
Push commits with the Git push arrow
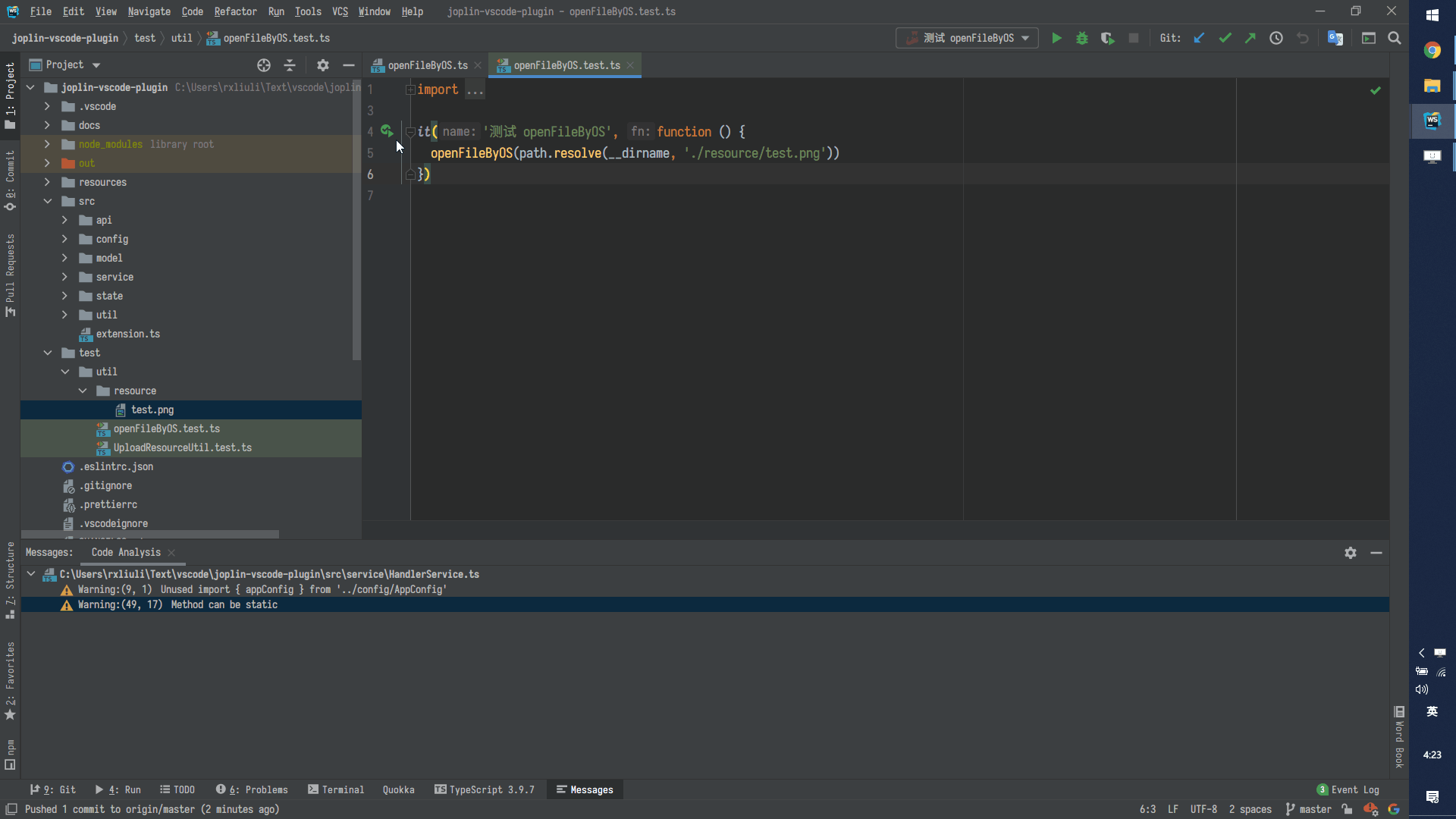[x=1250, y=37]
